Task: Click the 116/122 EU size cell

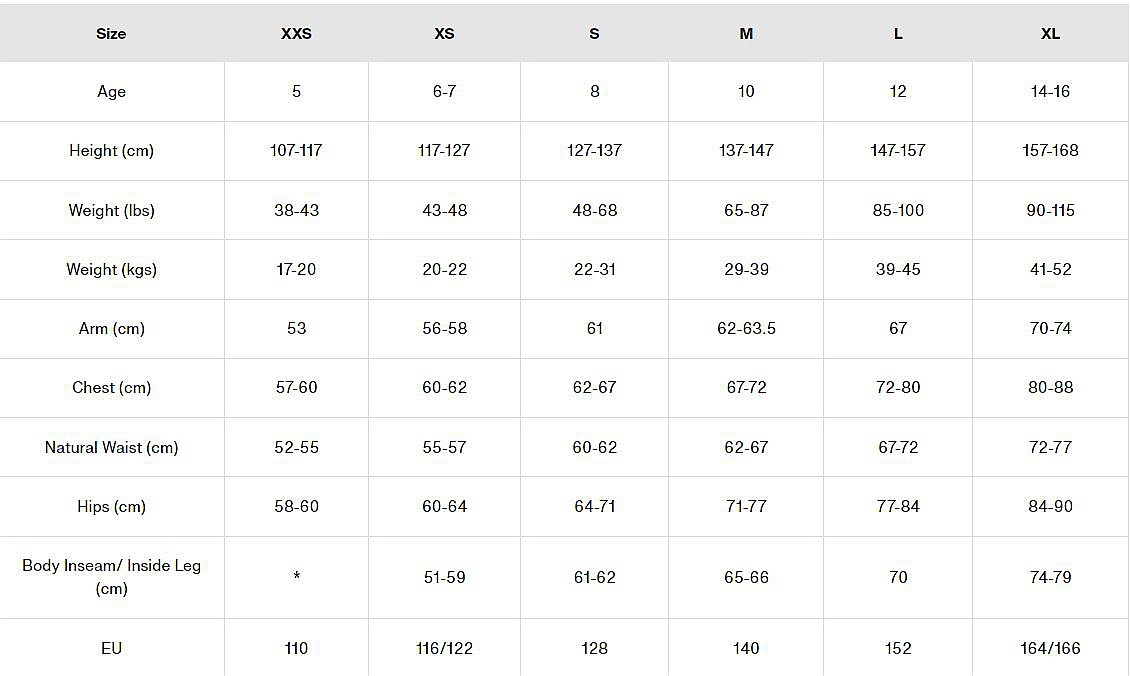Action: click(444, 648)
